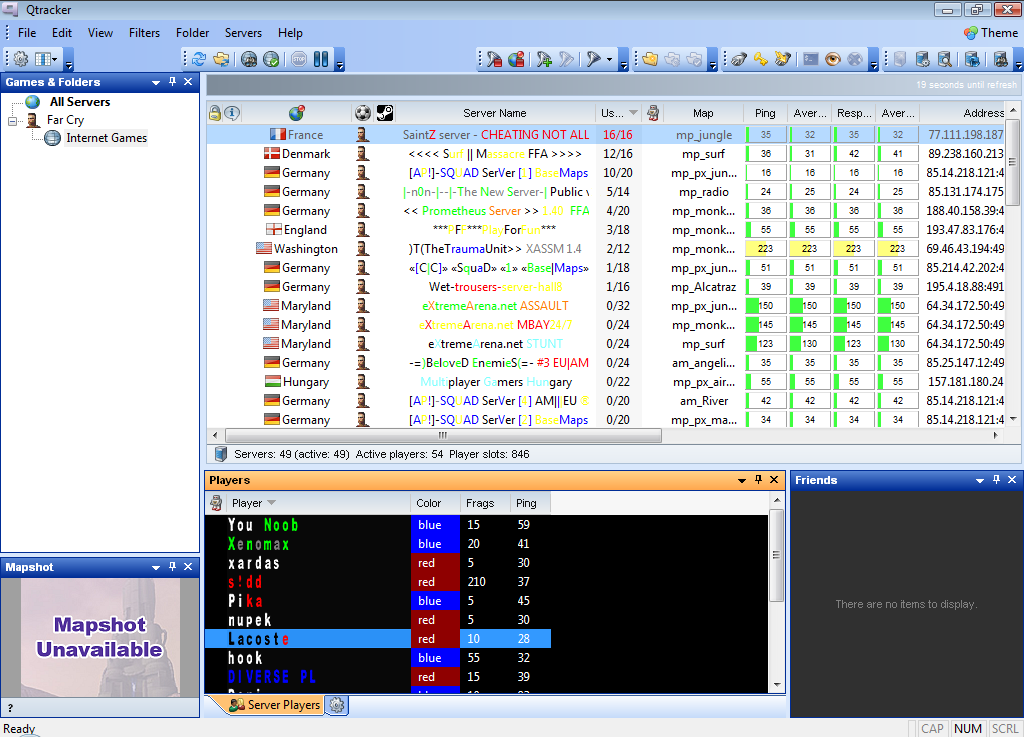Click the eye toolbar icon
1024x737 pixels.
pyautogui.click(x=833, y=59)
